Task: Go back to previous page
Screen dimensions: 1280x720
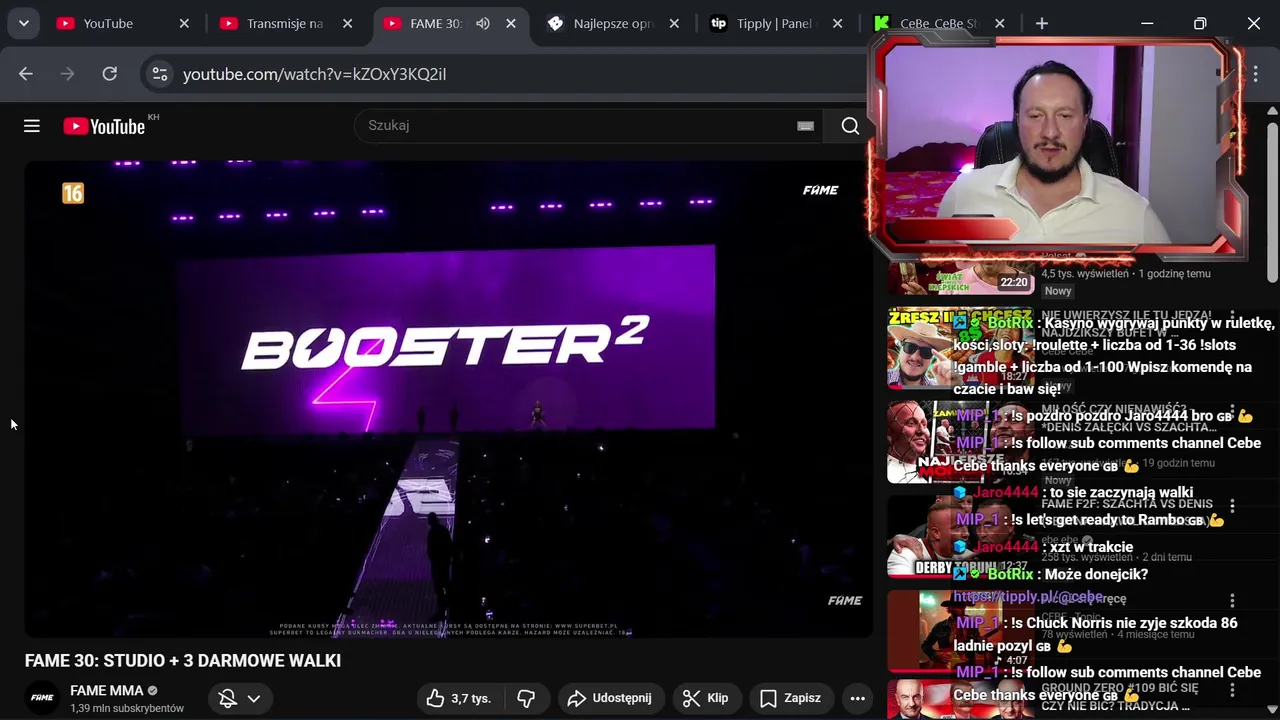Action: [26, 73]
